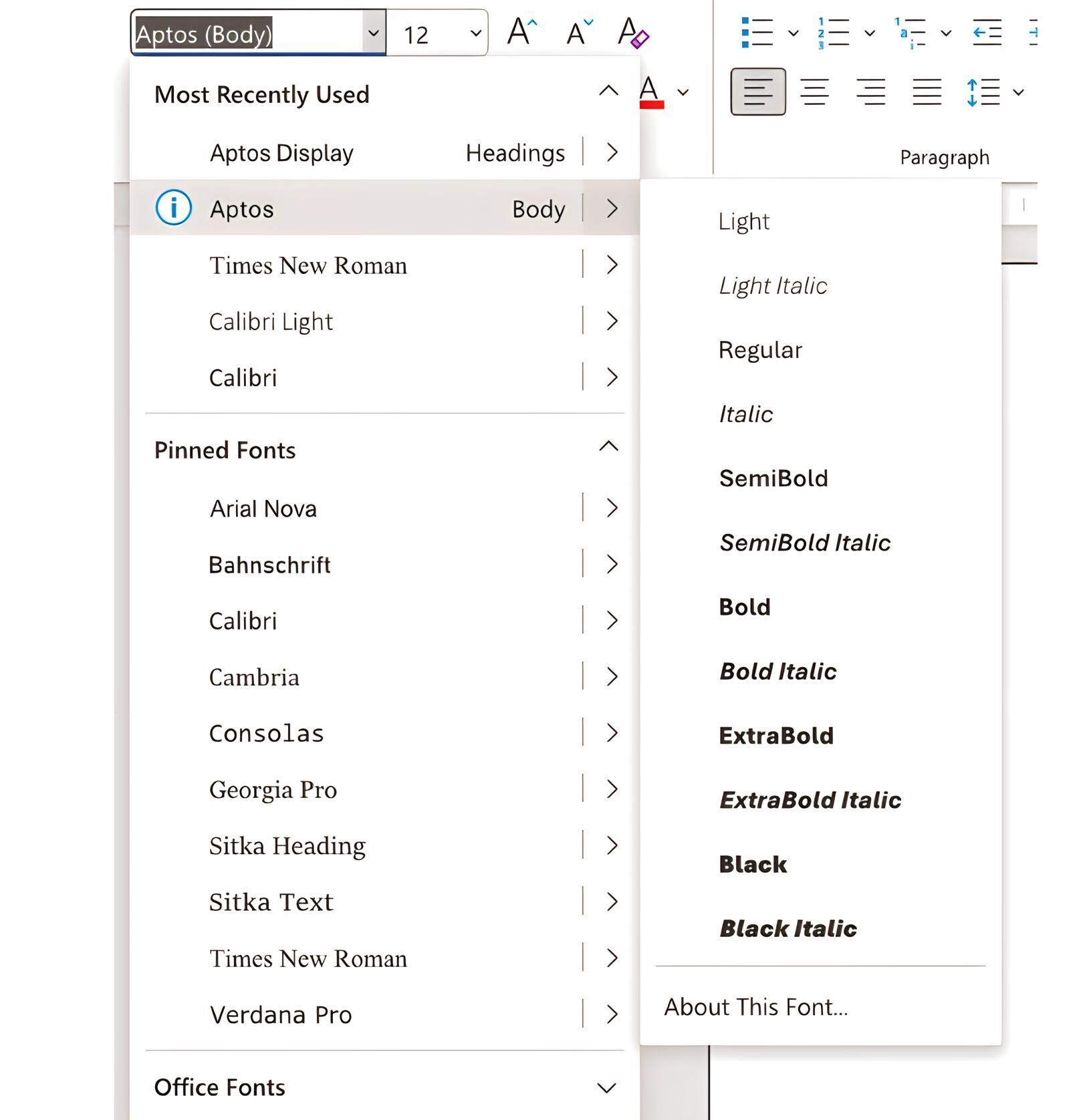Click the Decrease Font Size icon
The height and width of the screenshot is (1120, 1079).
coord(579,31)
